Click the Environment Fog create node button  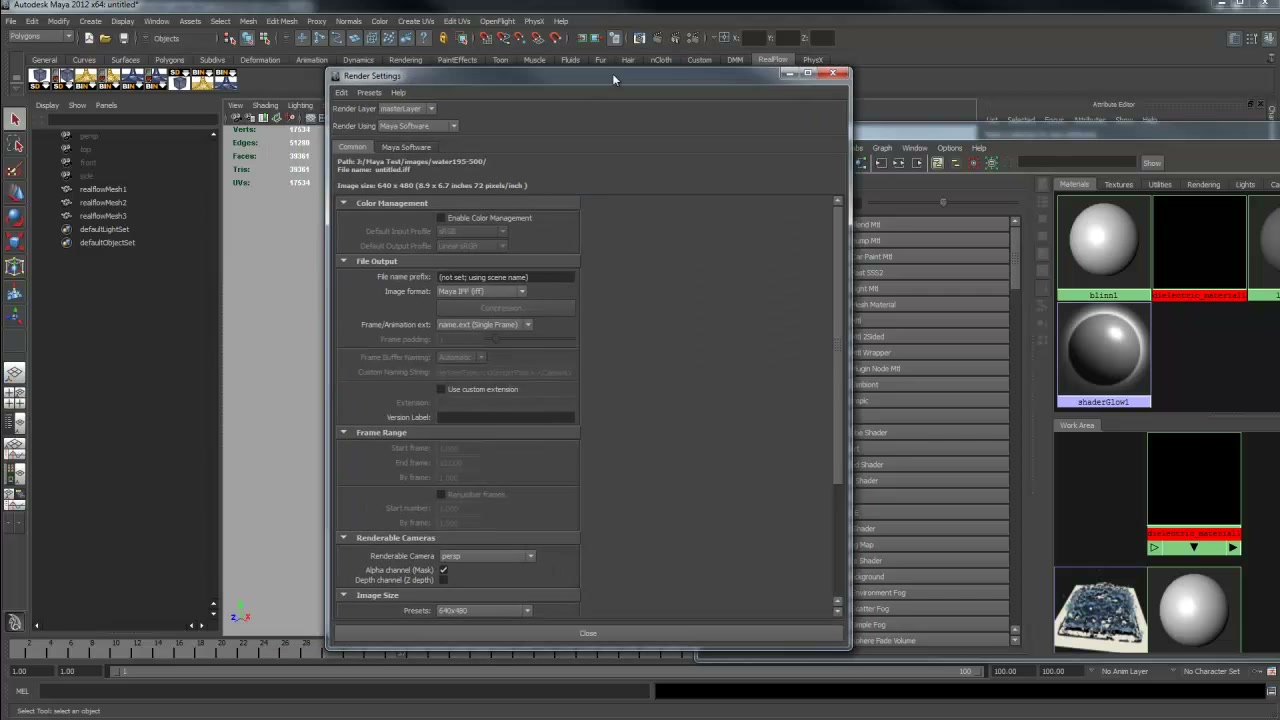(x=930, y=593)
